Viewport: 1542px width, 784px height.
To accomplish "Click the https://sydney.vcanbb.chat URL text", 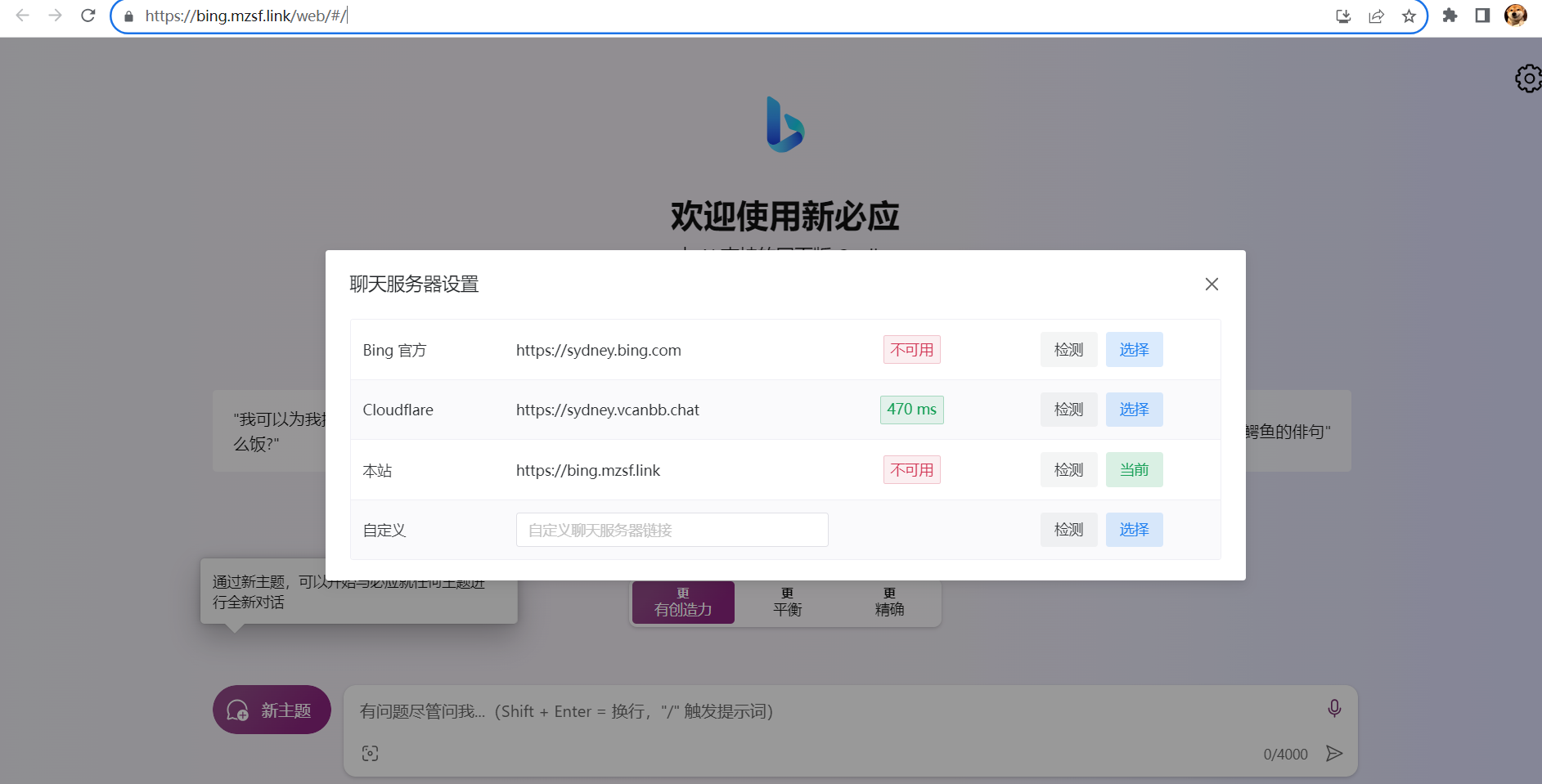I will pos(607,410).
